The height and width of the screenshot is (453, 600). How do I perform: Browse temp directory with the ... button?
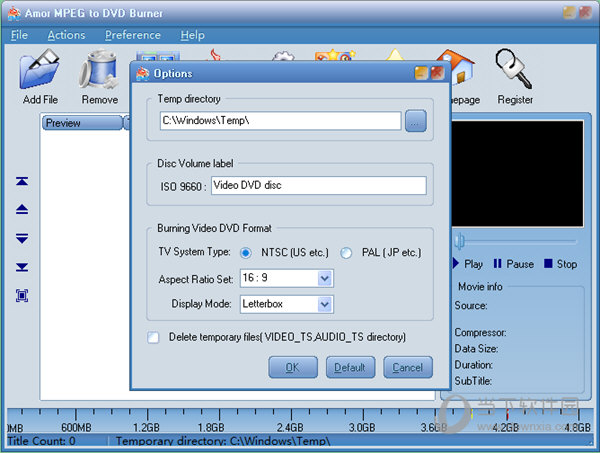[416, 121]
